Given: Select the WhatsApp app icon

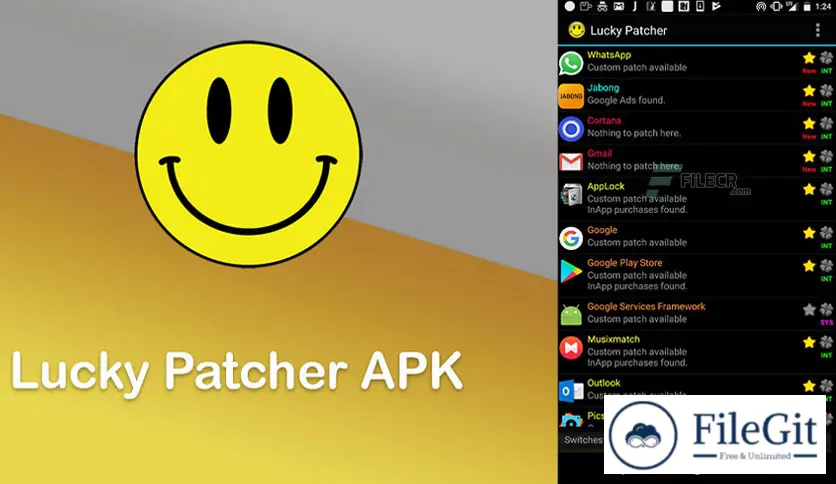Looking at the screenshot, I should 571,63.
